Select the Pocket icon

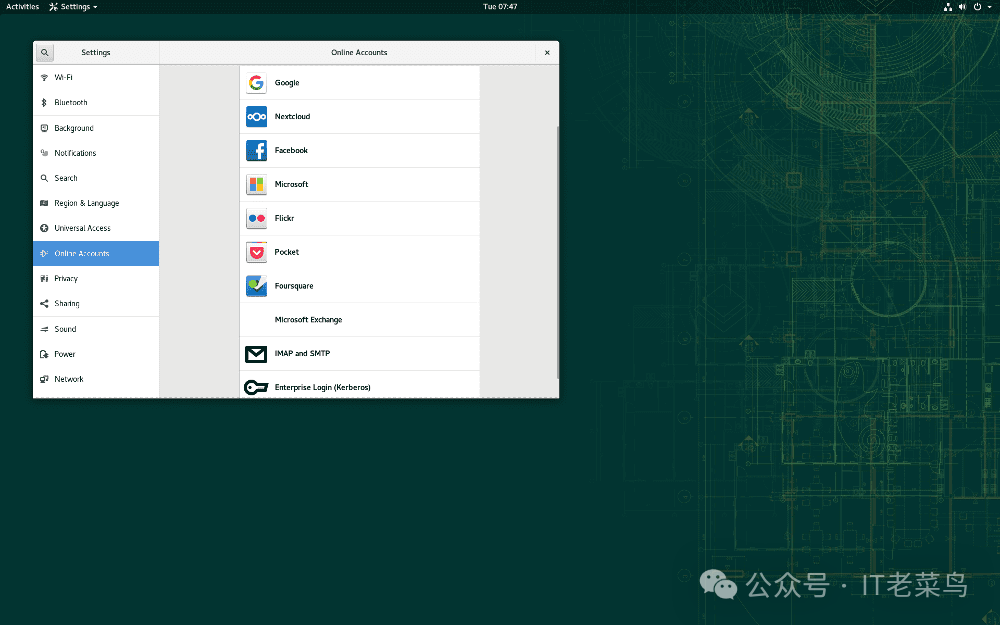[256, 252]
